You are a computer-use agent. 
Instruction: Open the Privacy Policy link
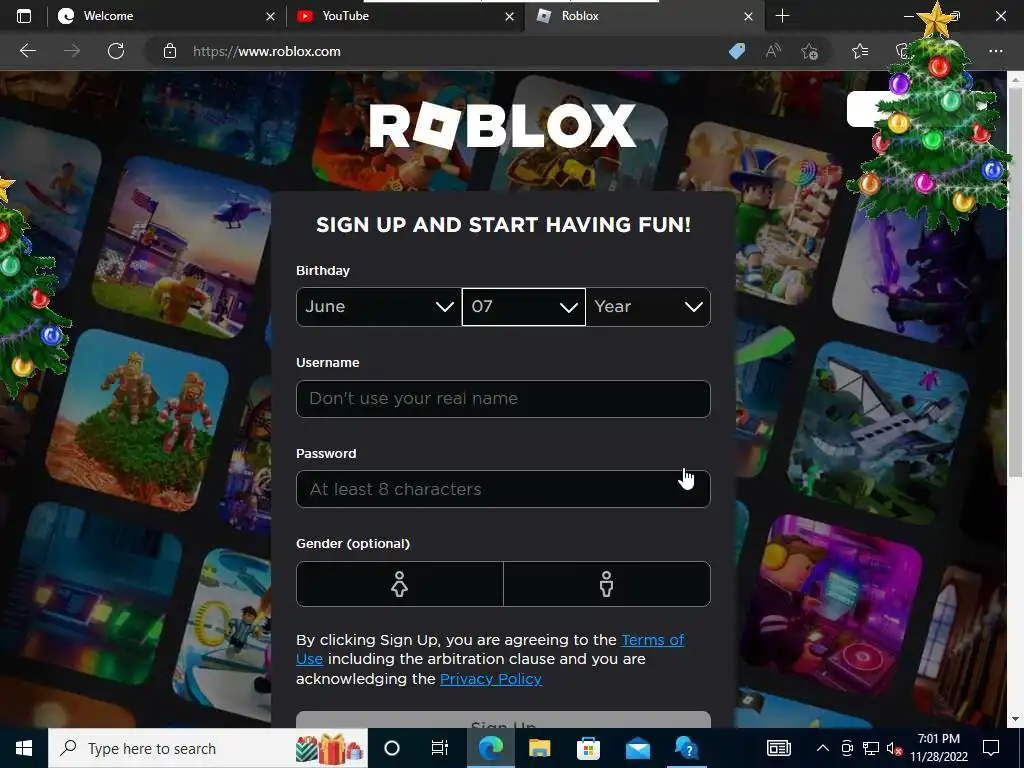click(x=490, y=679)
